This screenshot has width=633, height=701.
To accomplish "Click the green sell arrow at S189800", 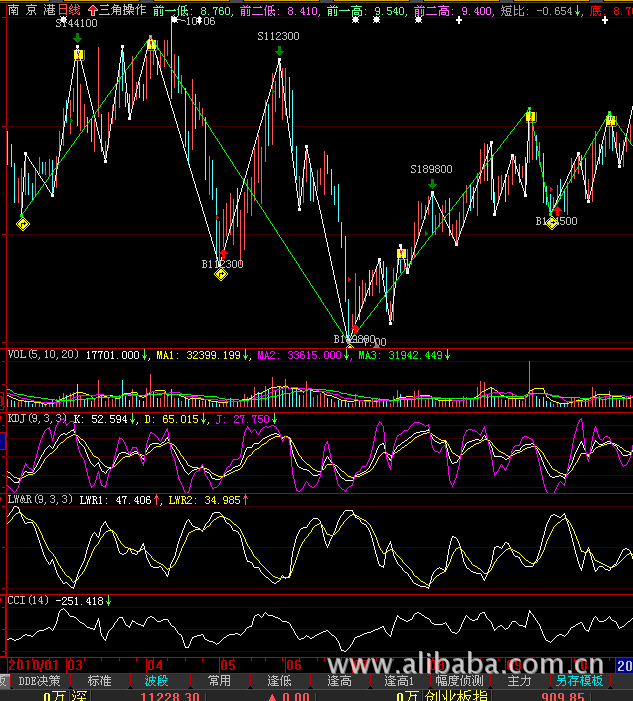I will (x=432, y=184).
